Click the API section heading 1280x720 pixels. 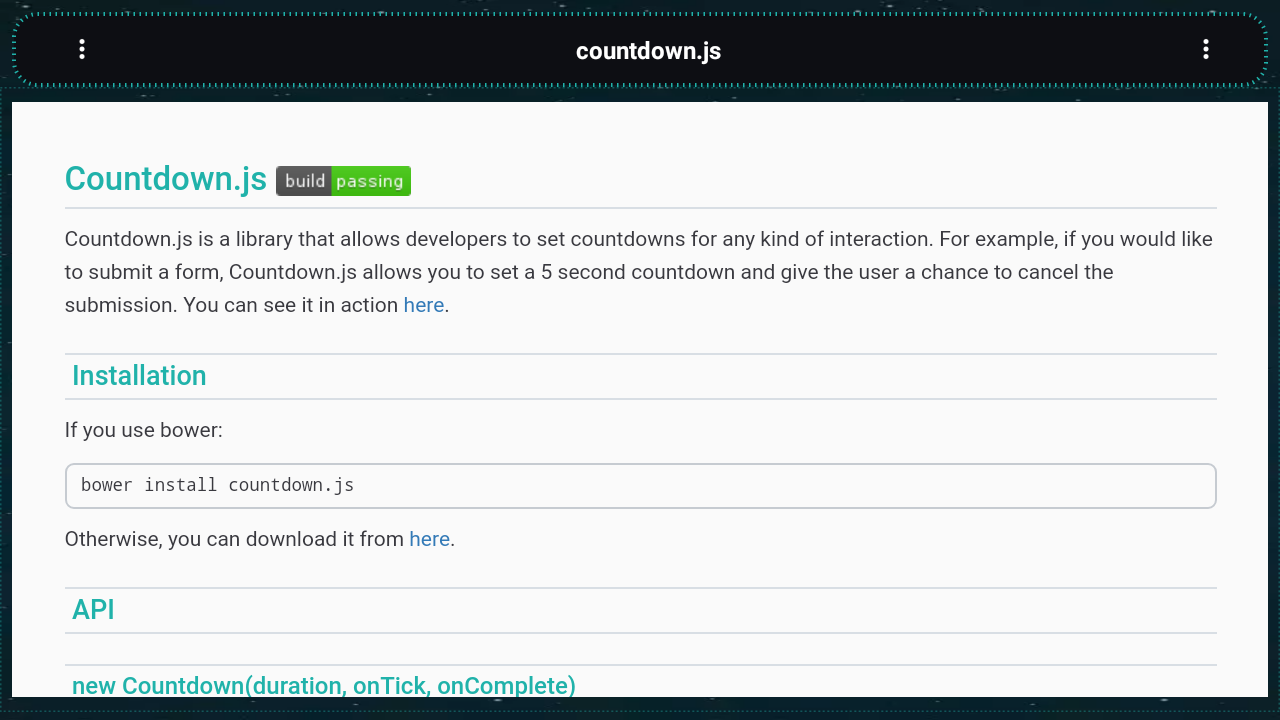(93, 610)
